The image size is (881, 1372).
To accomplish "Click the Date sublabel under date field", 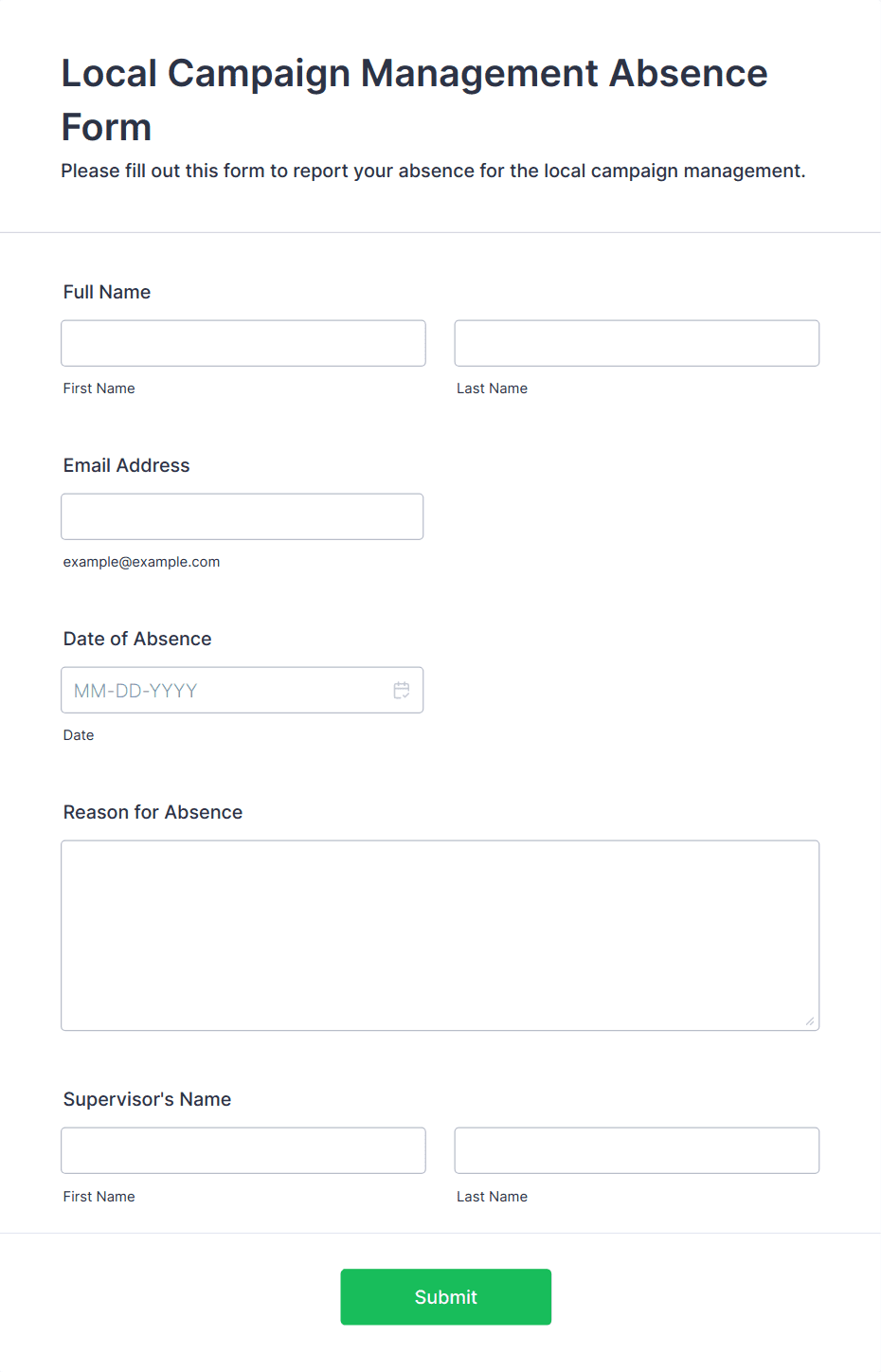I will [x=79, y=735].
